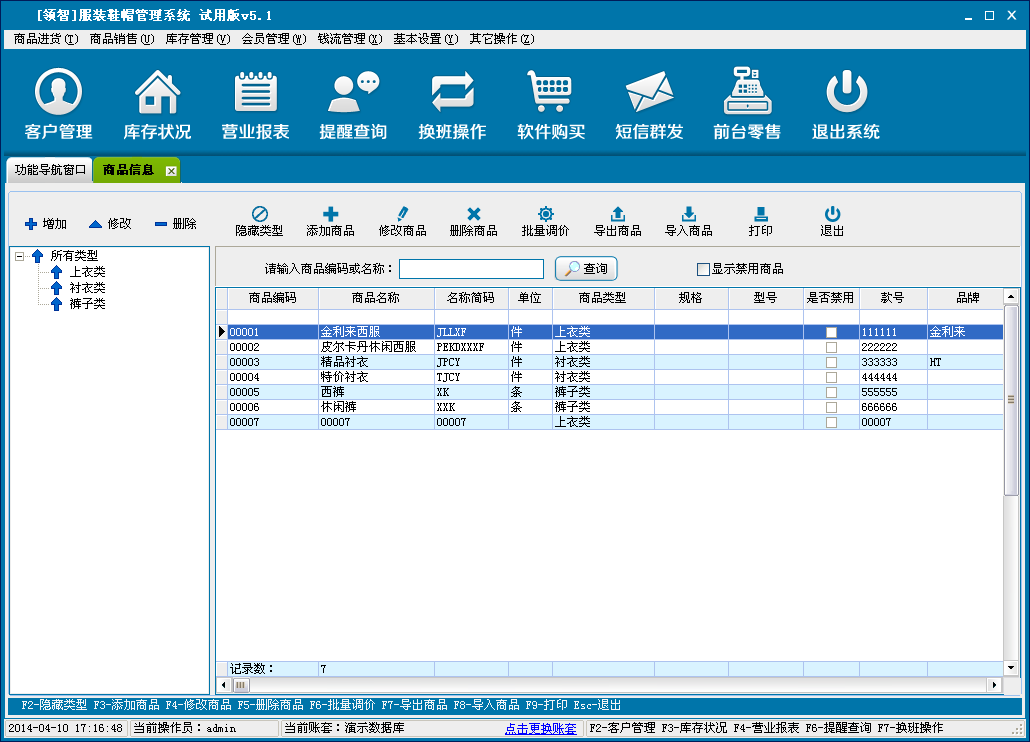Screen dimensions: 1030x742
Task: Open 短信群发 envelope icon
Action: tap(649, 92)
